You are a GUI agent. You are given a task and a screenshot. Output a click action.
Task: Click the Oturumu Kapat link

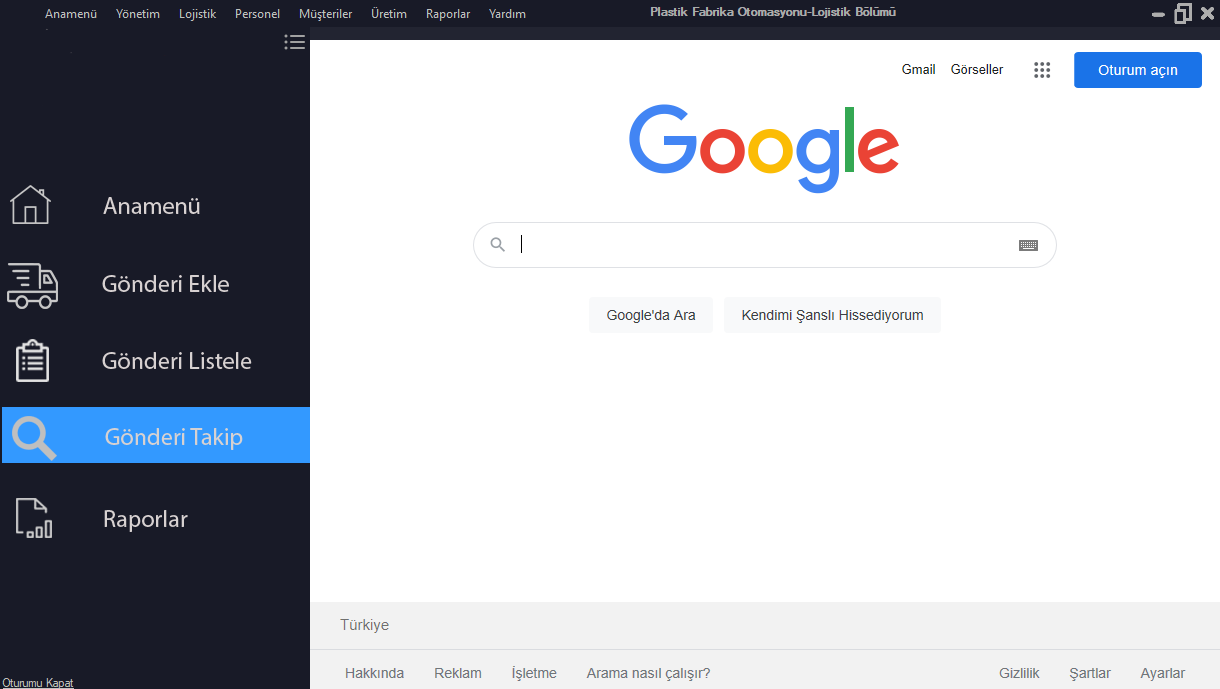(38, 683)
